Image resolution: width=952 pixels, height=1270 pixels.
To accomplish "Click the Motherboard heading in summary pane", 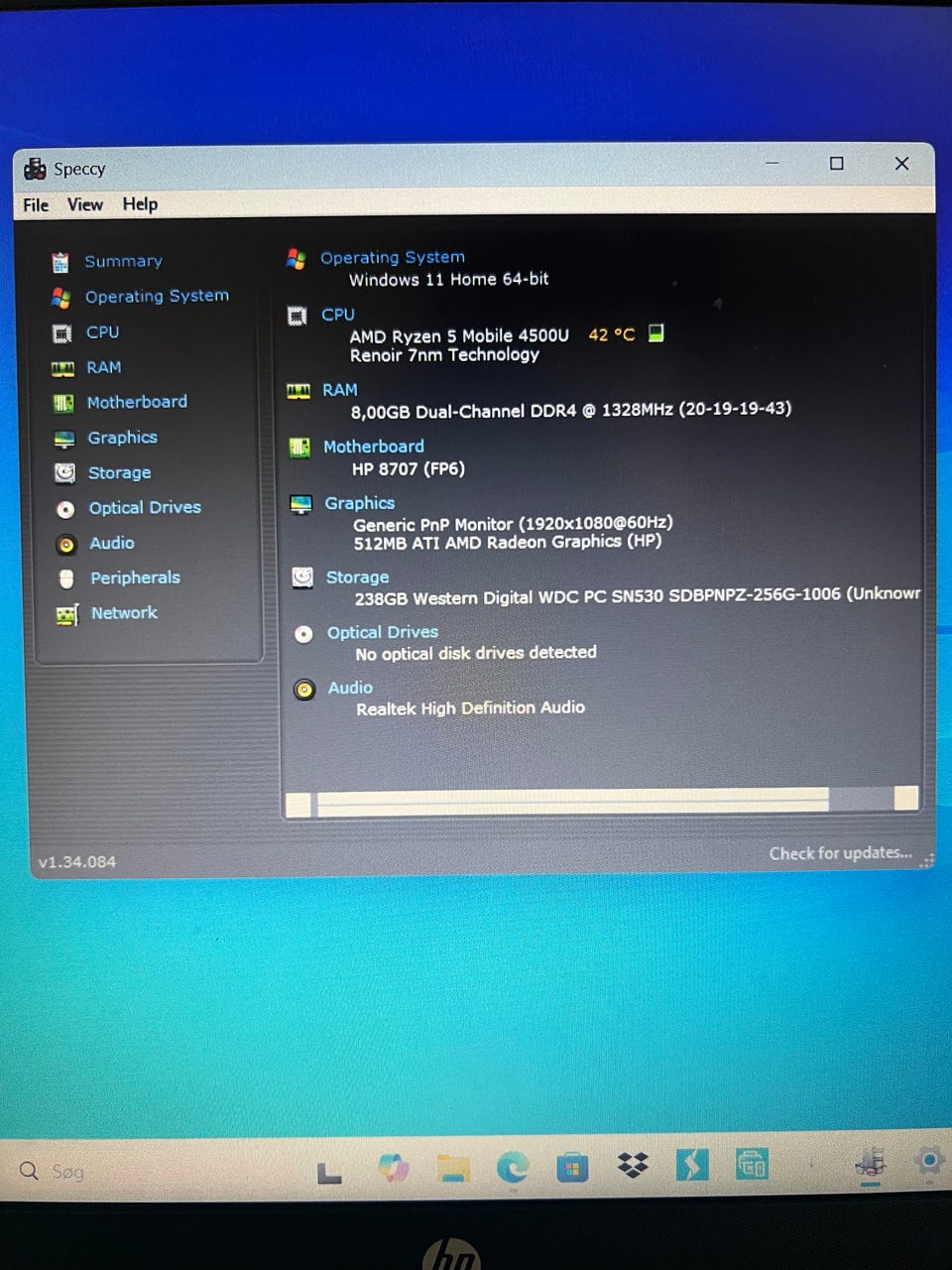I will tap(374, 446).
